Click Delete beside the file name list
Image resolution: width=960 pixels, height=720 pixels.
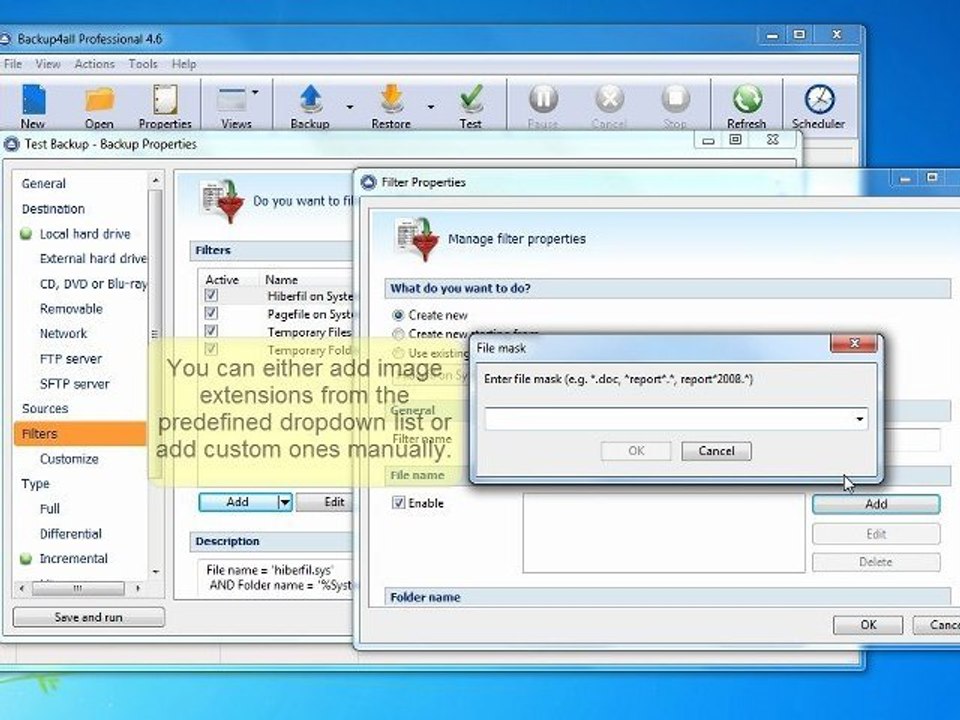point(876,562)
